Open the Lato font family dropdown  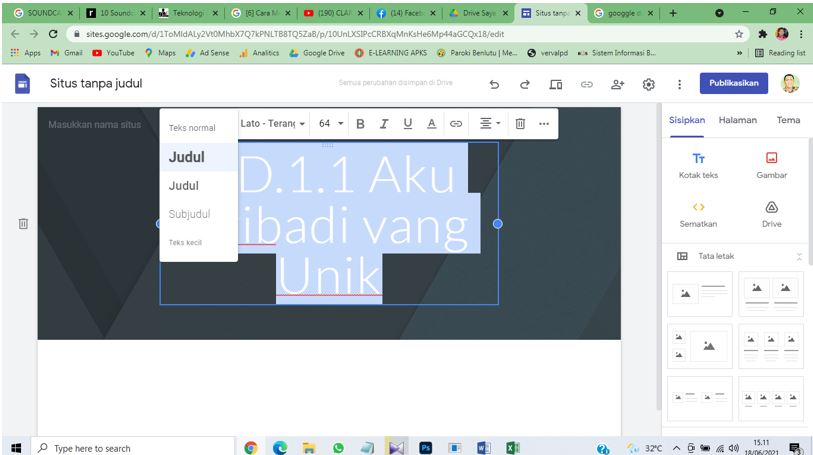(273, 123)
